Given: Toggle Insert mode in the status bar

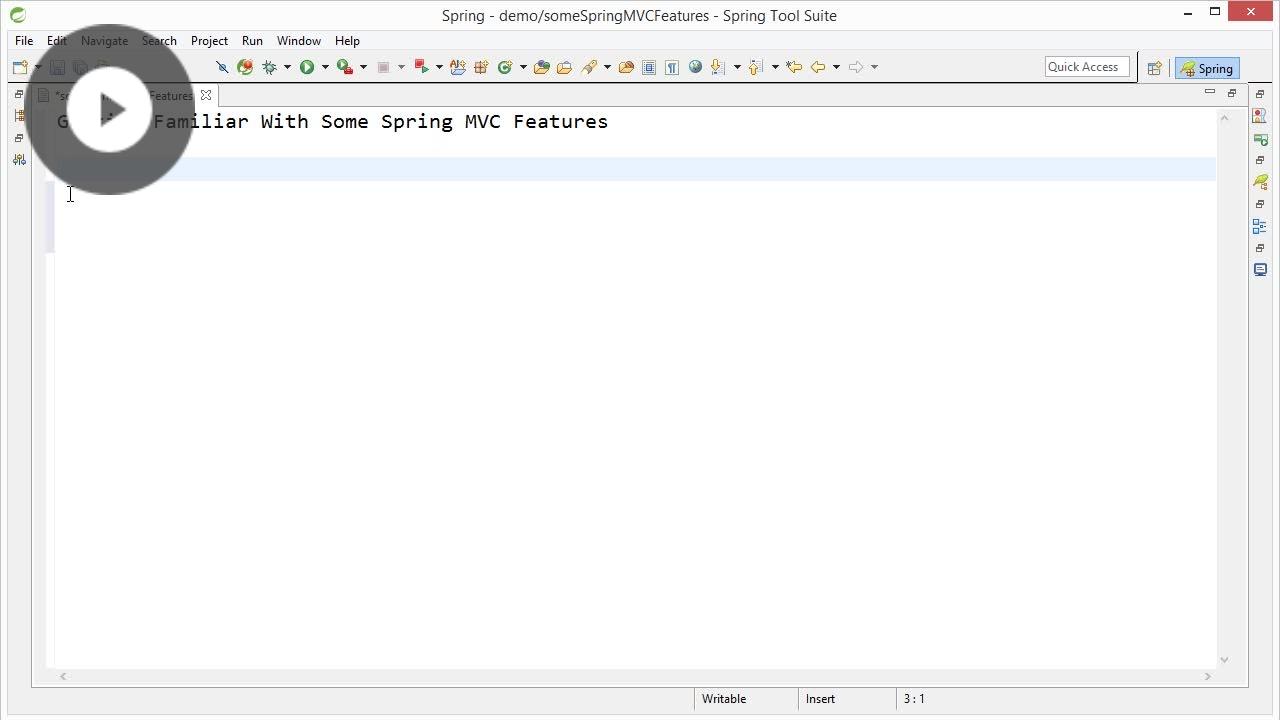Looking at the screenshot, I should pos(820,698).
